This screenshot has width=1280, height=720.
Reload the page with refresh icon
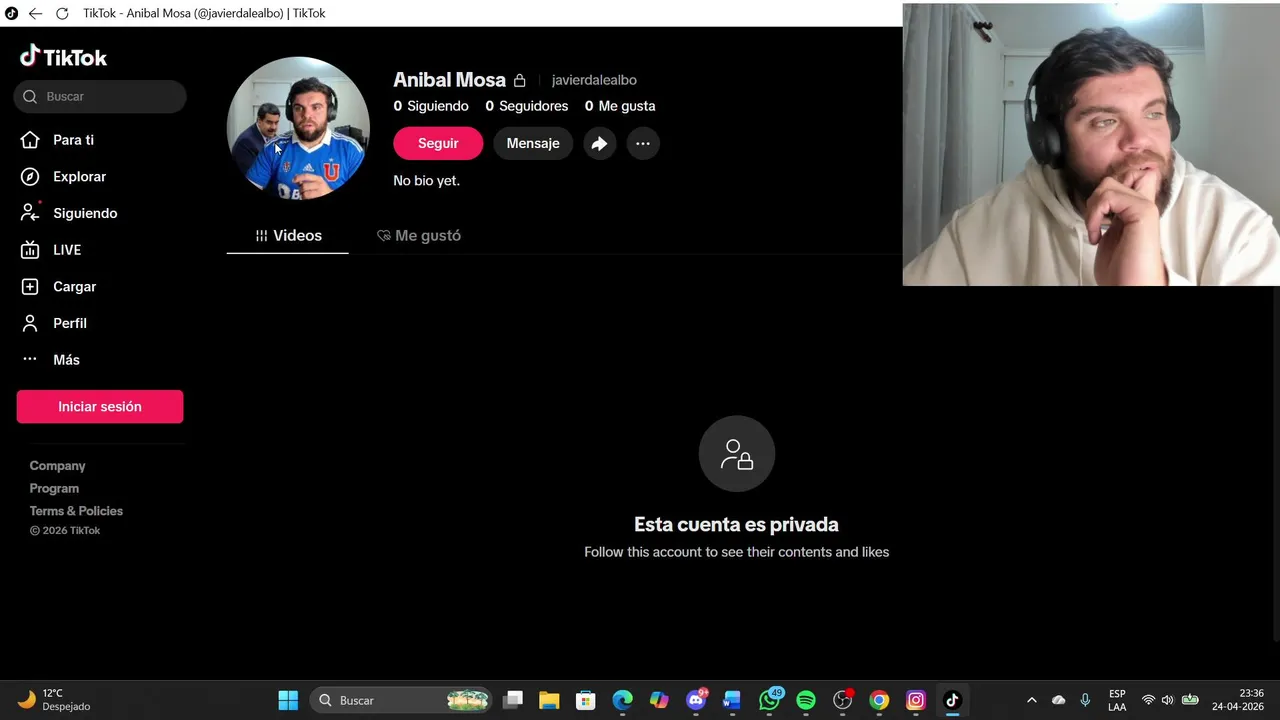pos(62,13)
